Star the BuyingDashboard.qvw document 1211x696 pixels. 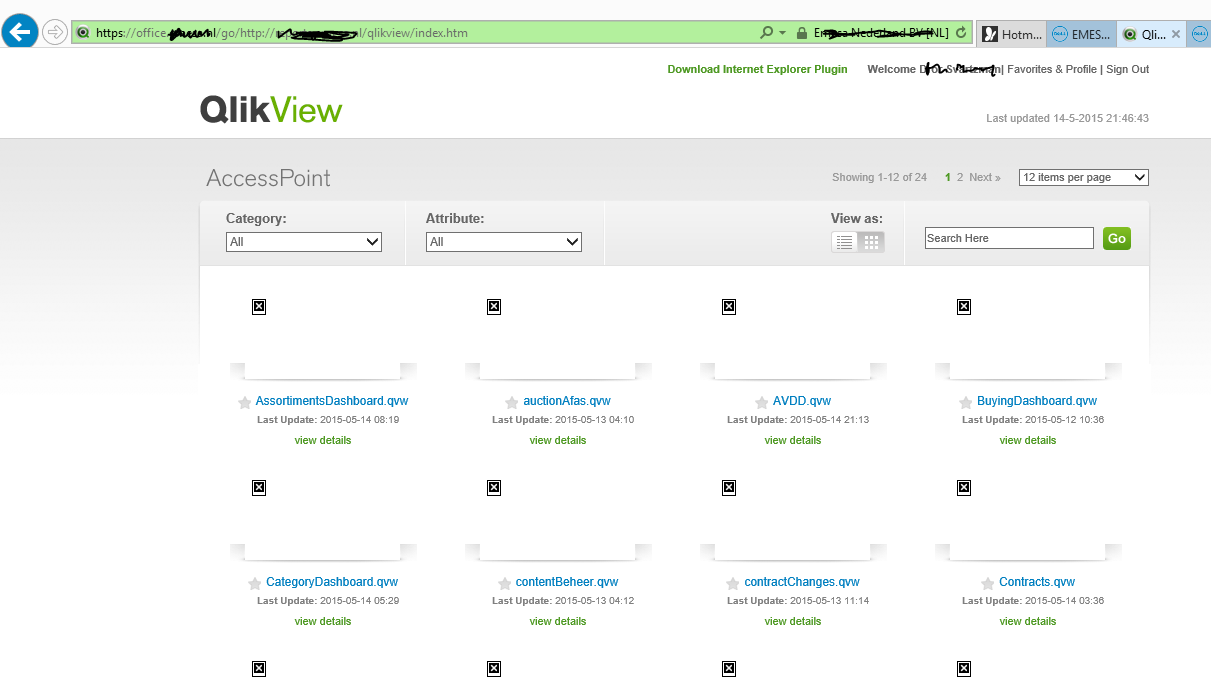point(966,403)
